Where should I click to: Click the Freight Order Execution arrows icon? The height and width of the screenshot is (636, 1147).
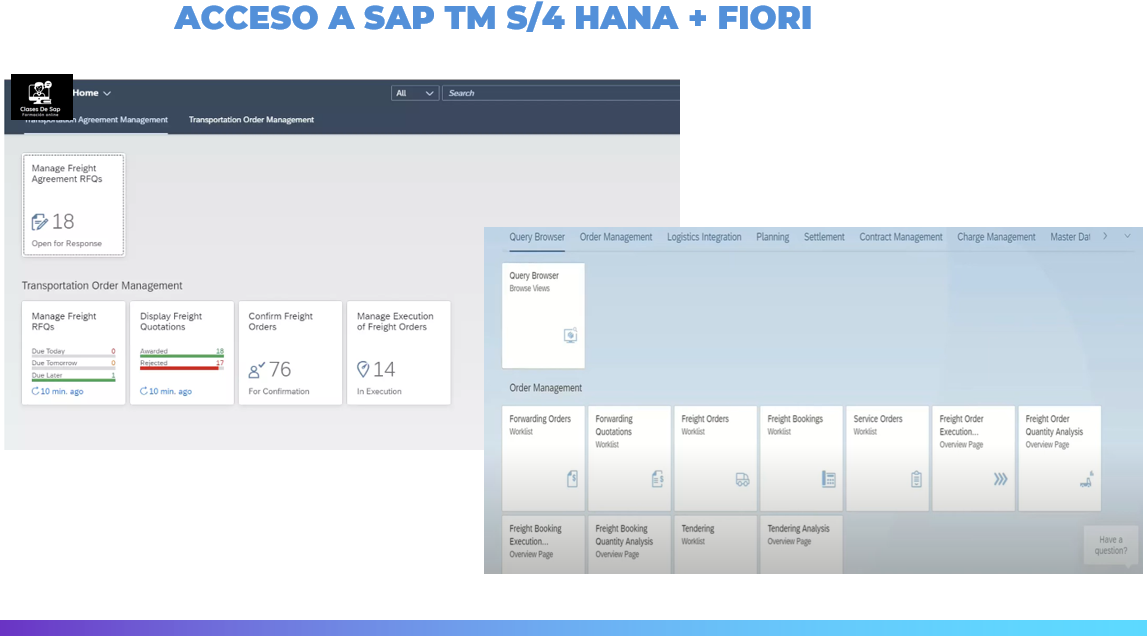coord(1001,479)
